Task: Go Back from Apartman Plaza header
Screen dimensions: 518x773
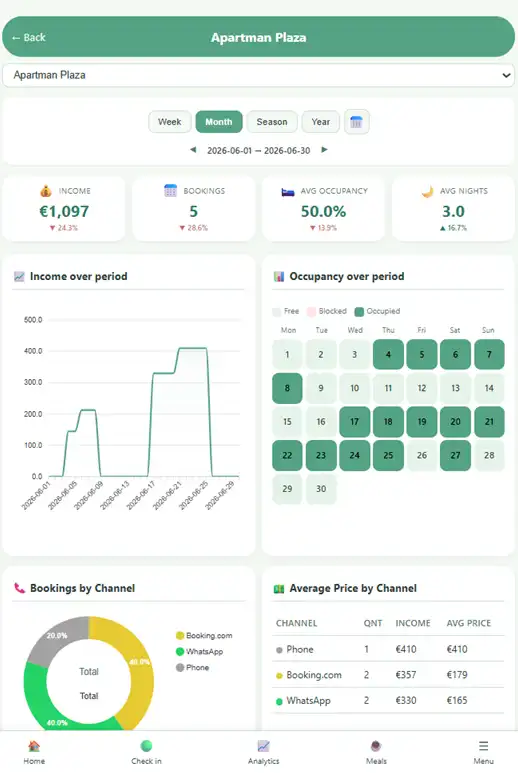Action: tap(29, 37)
